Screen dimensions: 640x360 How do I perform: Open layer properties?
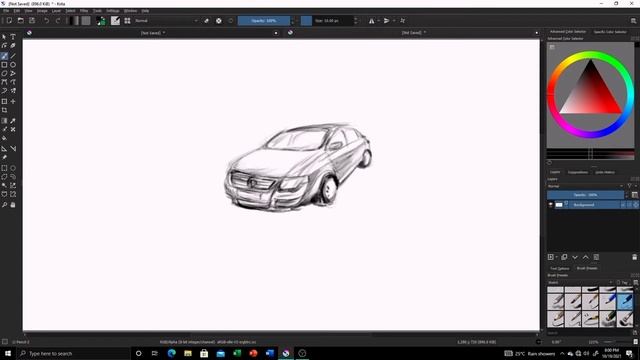pyautogui.click(x=596, y=258)
